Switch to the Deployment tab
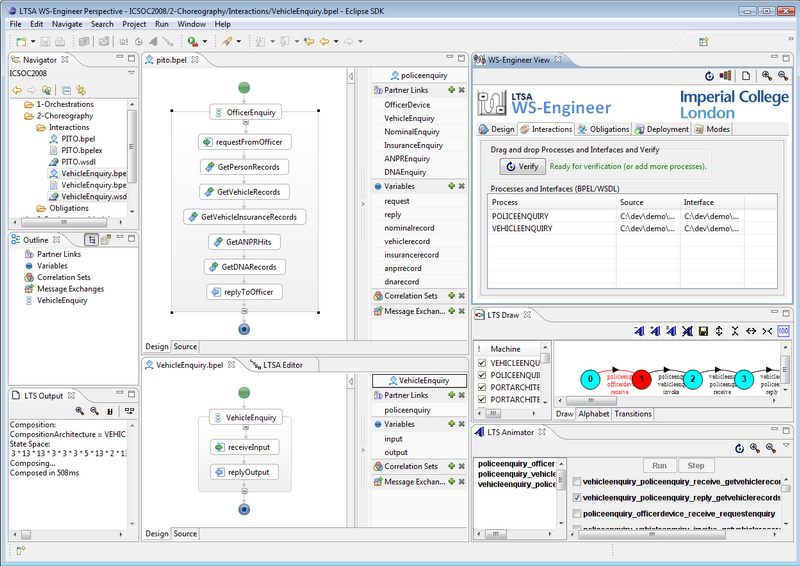 [x=661, y=129]
